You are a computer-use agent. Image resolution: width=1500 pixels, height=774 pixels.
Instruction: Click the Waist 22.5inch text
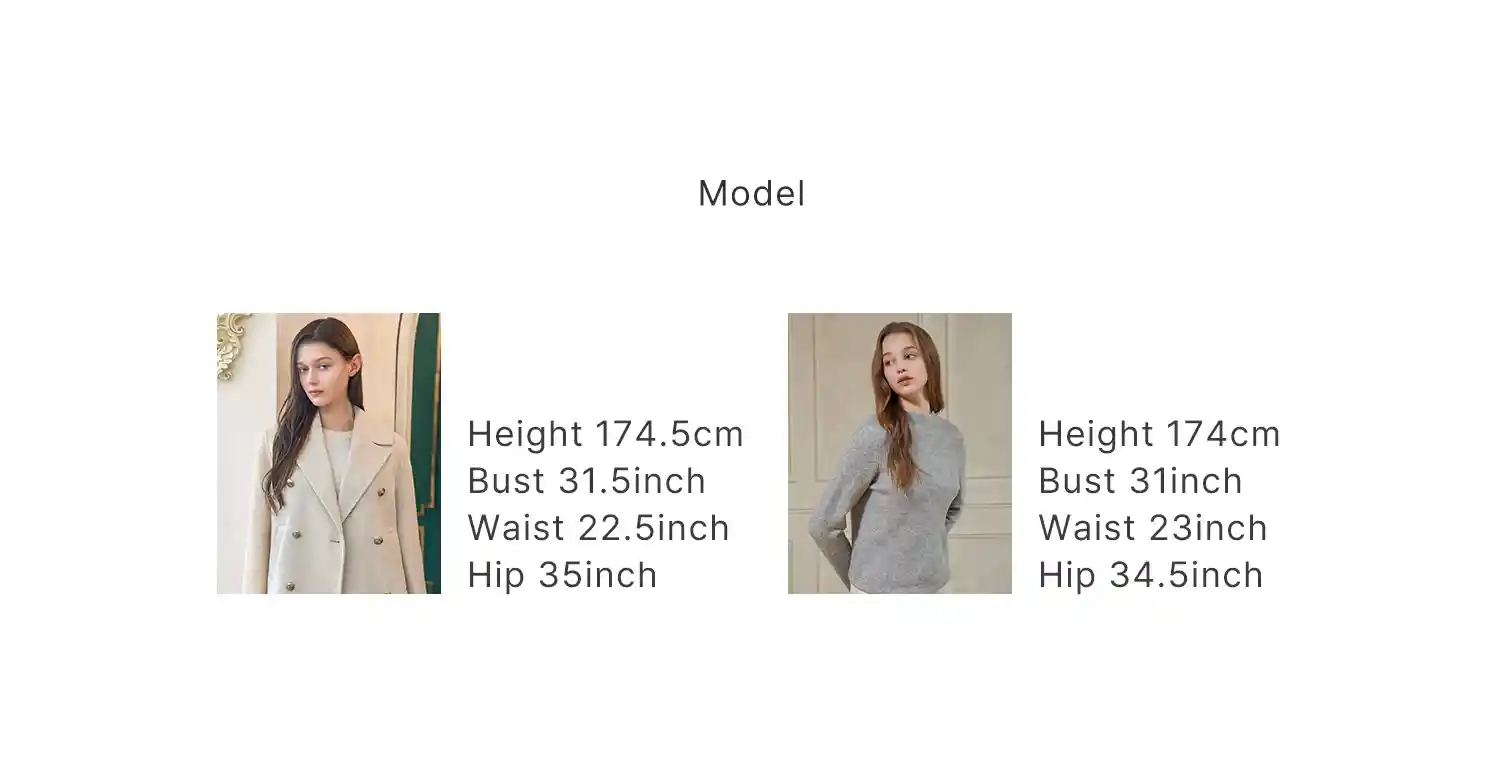[599, 528]
